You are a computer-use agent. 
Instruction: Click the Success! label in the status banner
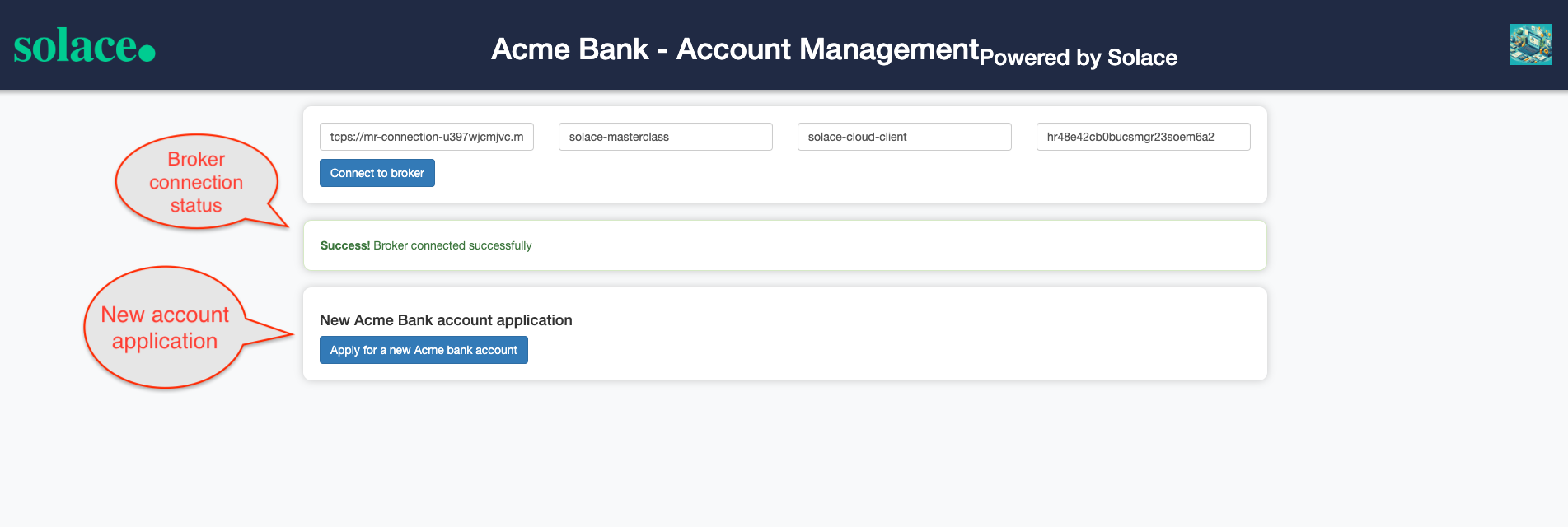coord(344,245)
